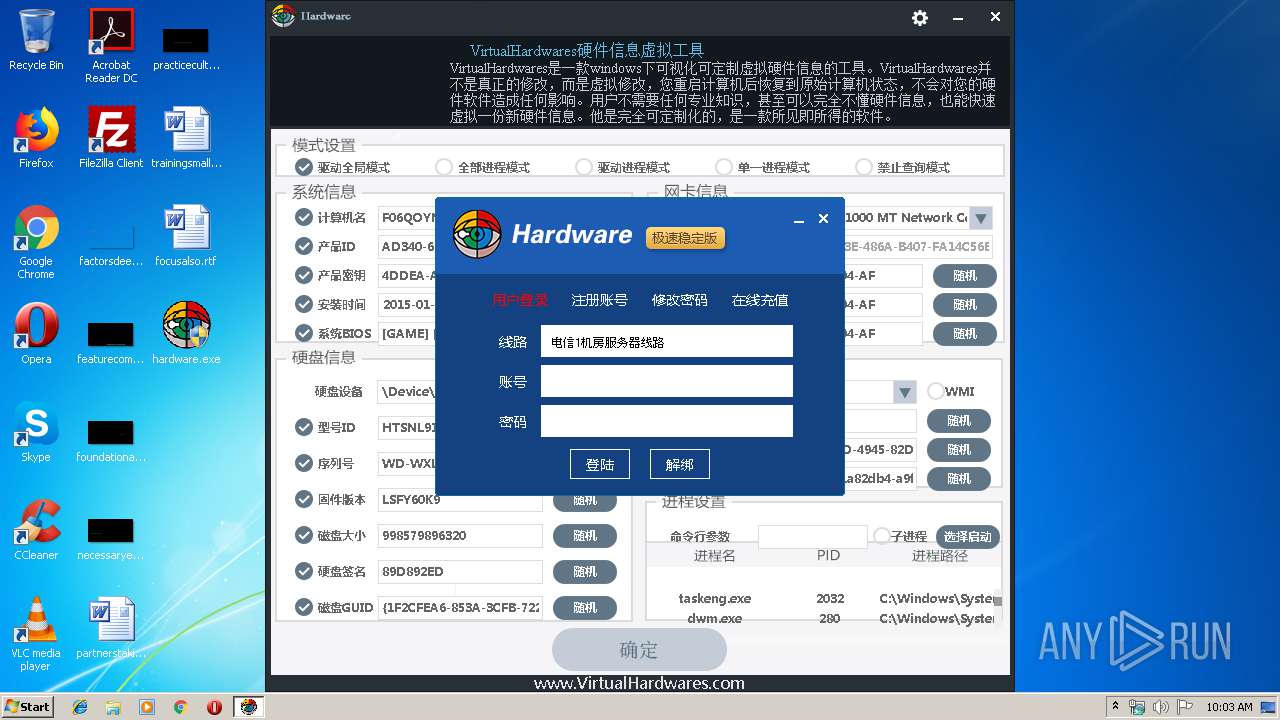Open trainingsmall document on desktop
Image resolution: width=1280 pixels, height=720 pixels.
pos(186,138)
